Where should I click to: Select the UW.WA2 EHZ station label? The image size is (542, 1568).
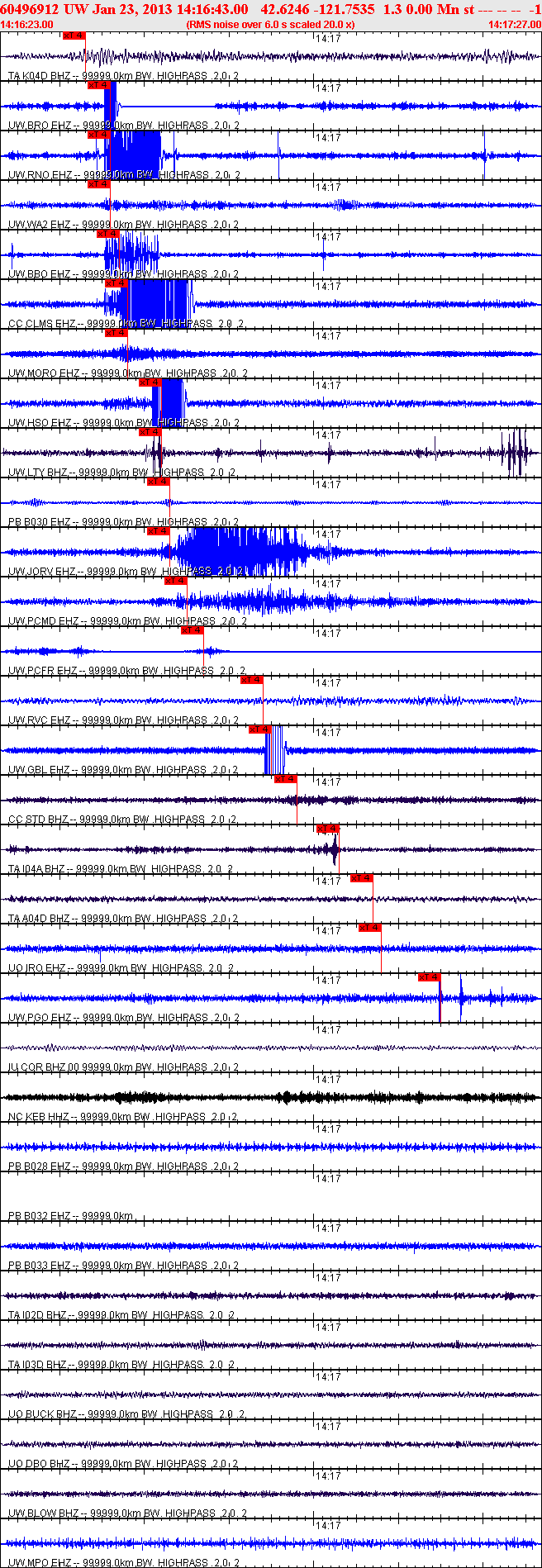pos(40,225)
